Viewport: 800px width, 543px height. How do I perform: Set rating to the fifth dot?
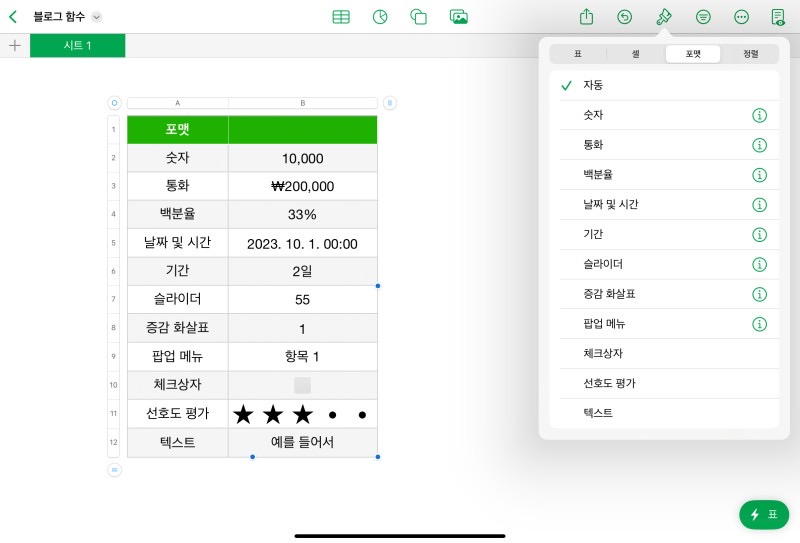tap(362, 415)
